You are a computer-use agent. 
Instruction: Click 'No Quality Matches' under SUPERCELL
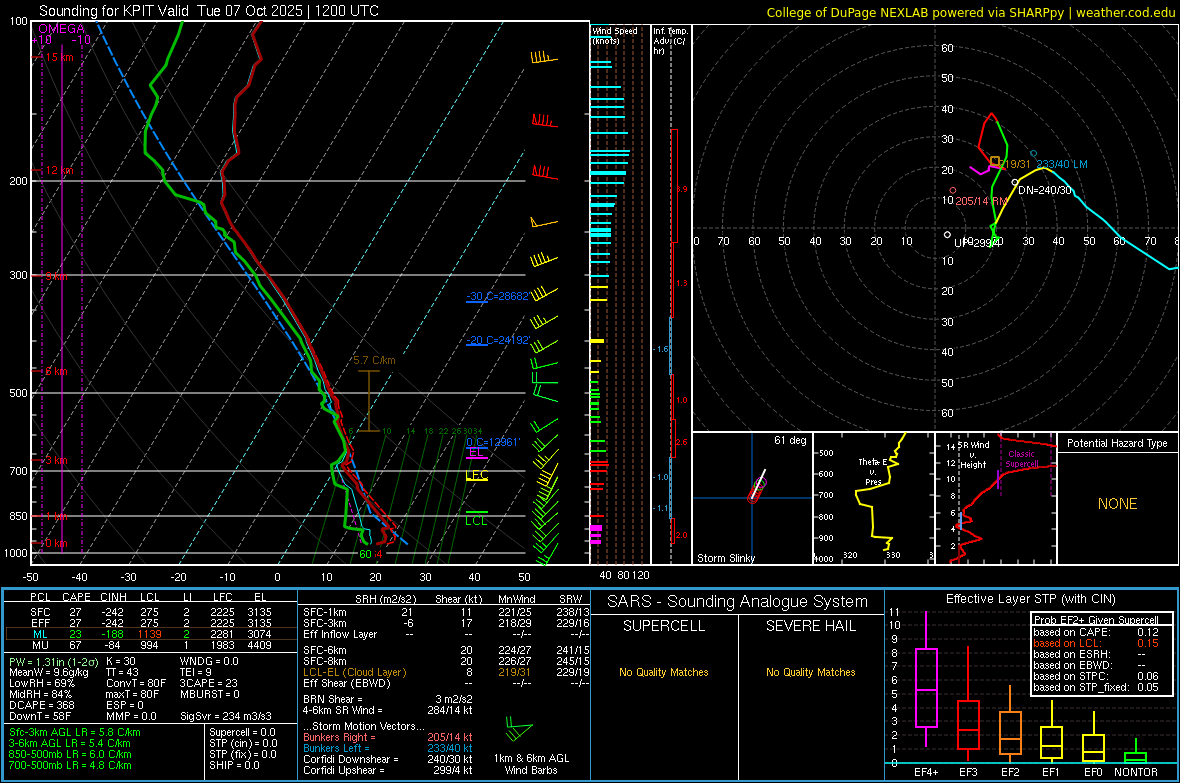664,672
